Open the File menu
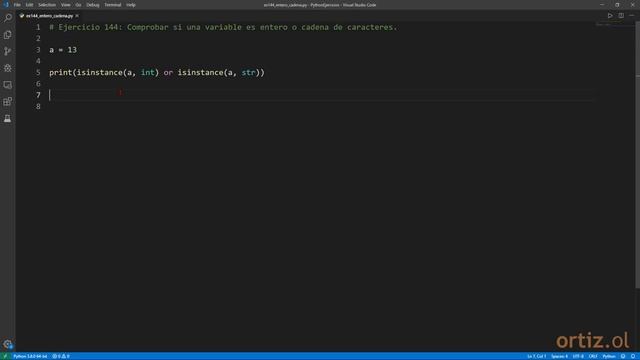This screenshot has width=640, height=360. [17, 5]
